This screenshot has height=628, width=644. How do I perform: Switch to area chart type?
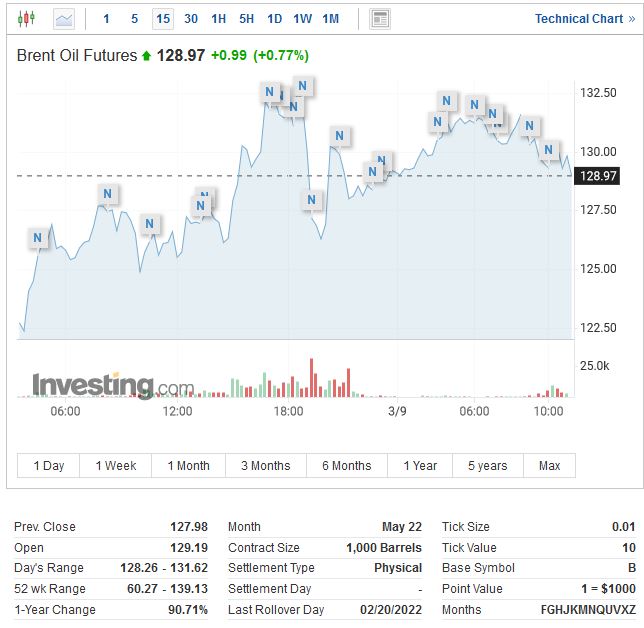(64, 18)
